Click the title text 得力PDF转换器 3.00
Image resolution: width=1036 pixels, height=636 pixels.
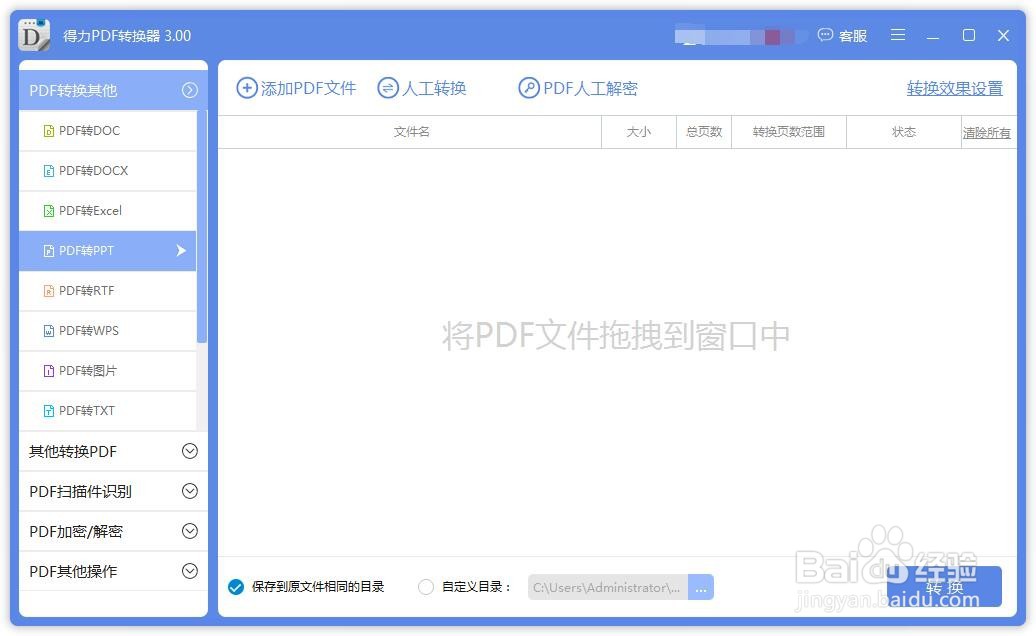tap(127, 36)
